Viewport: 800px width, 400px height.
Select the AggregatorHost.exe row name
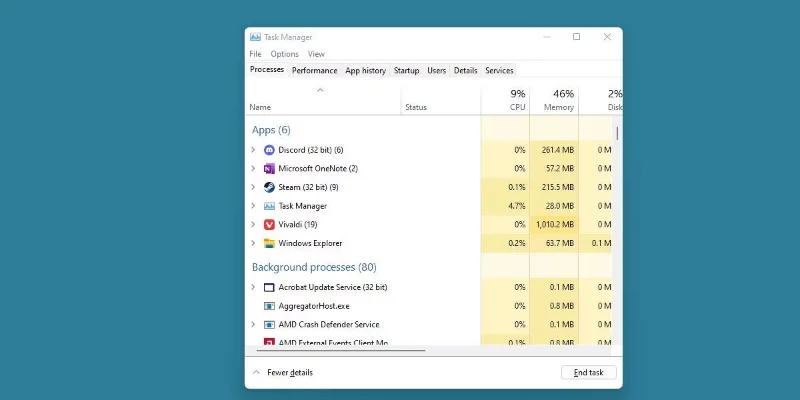click(x=314, y=306)
